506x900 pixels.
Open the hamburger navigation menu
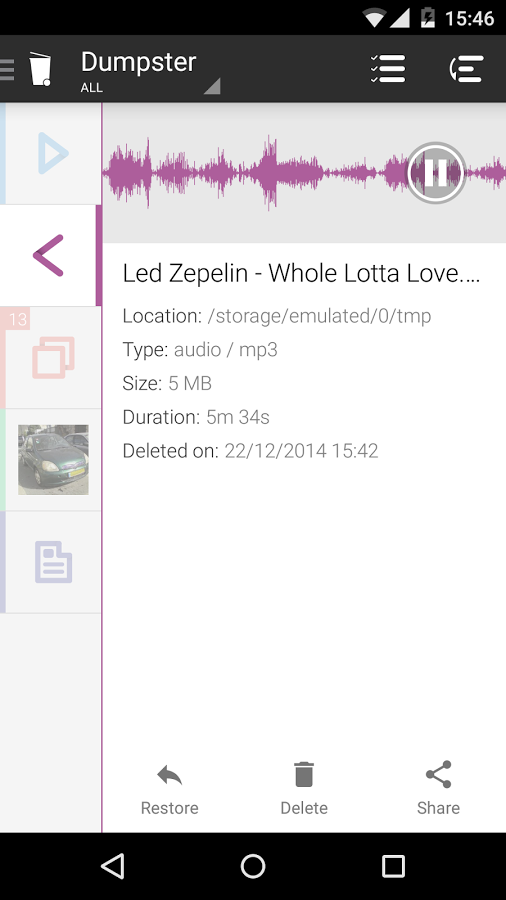pyautogui.click(x=7, y=69)
